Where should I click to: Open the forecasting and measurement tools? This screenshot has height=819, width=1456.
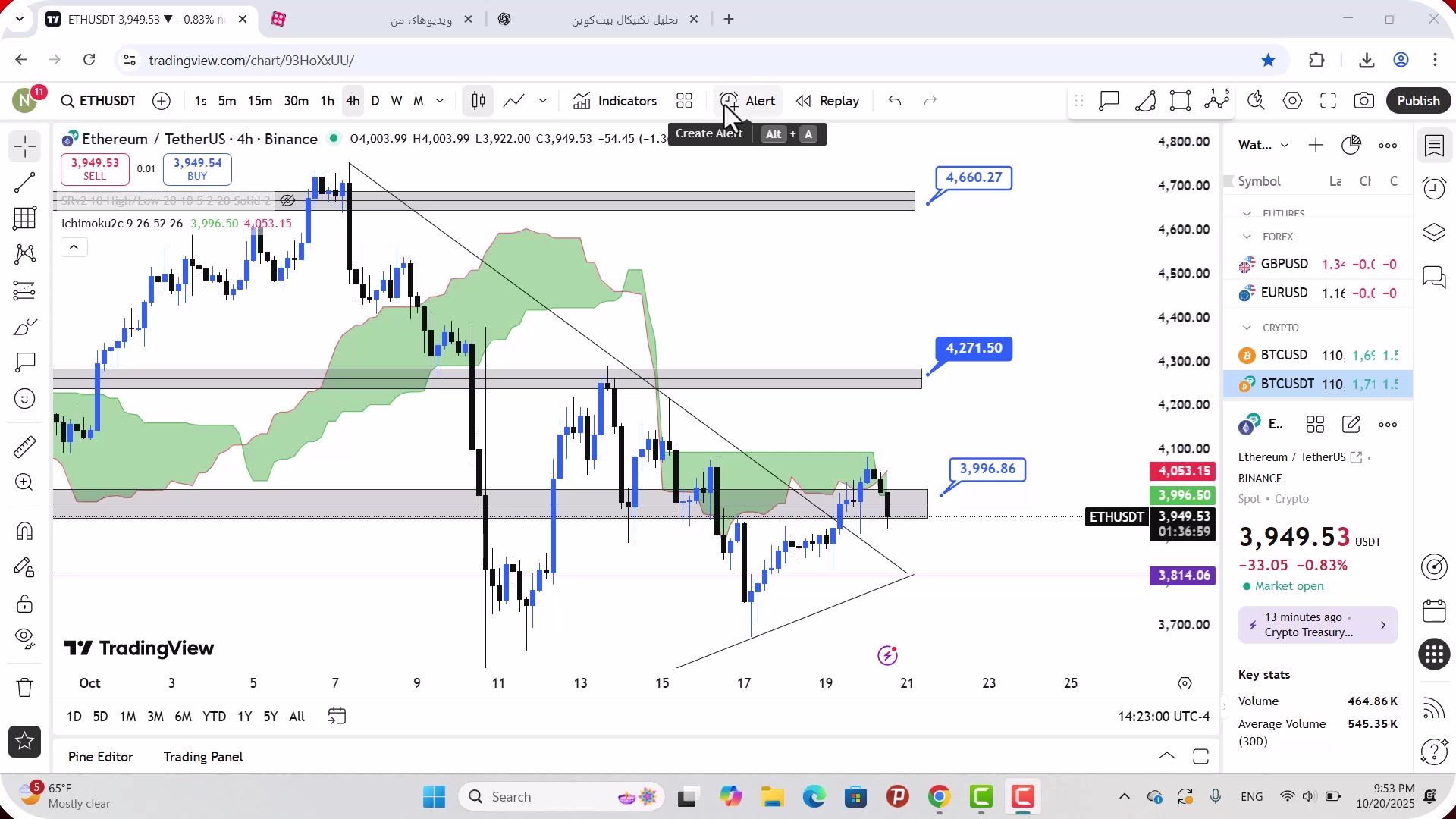coord(25,290)
